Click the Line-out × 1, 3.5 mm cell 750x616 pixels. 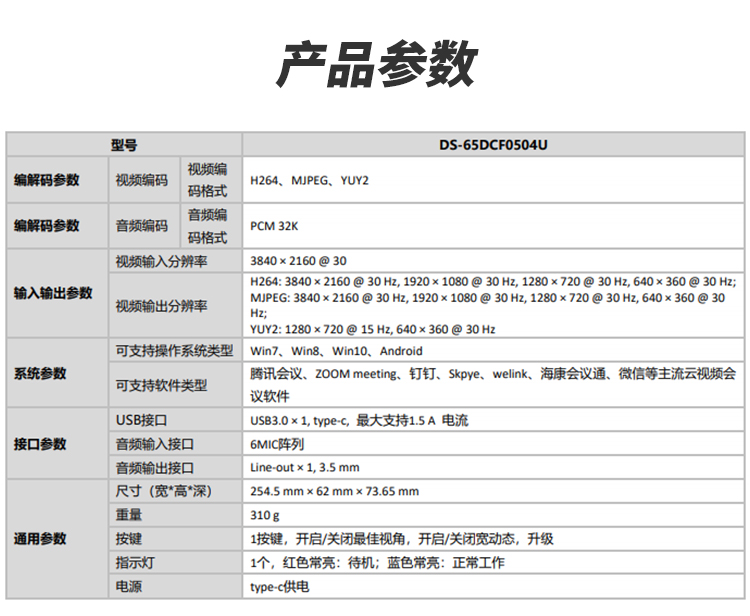click(493, 467)
